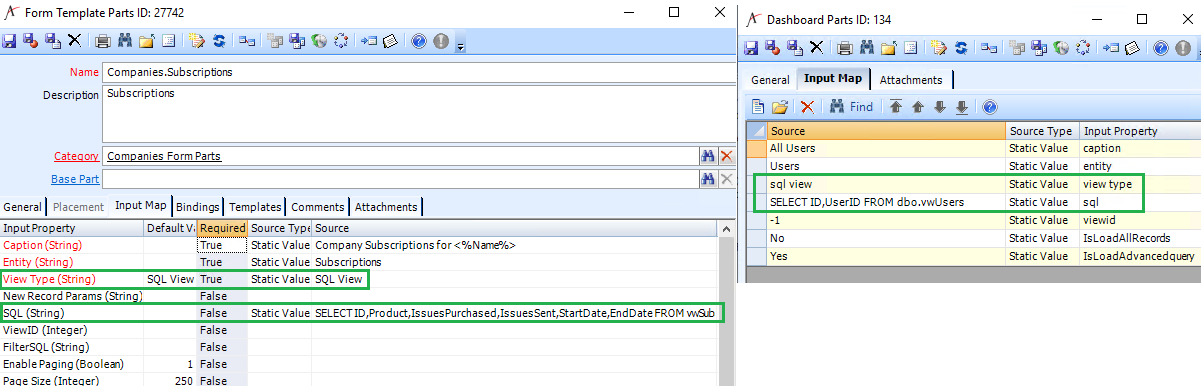Click Delete X icon in Dashboard Parts main toolbar
Screen dimensions: 1201x386
(816, 47)
